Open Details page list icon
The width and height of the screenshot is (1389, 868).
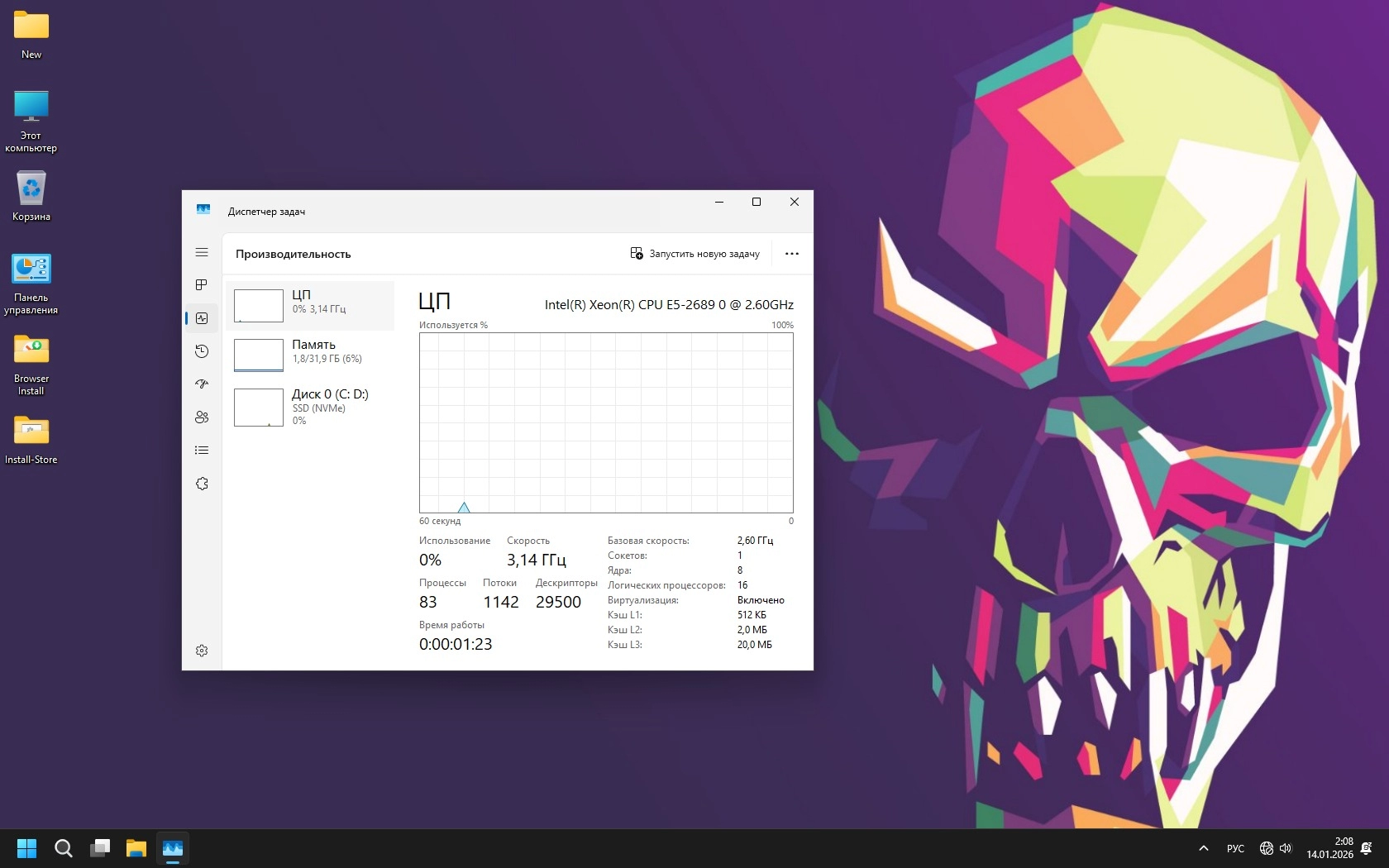[202, 451]
